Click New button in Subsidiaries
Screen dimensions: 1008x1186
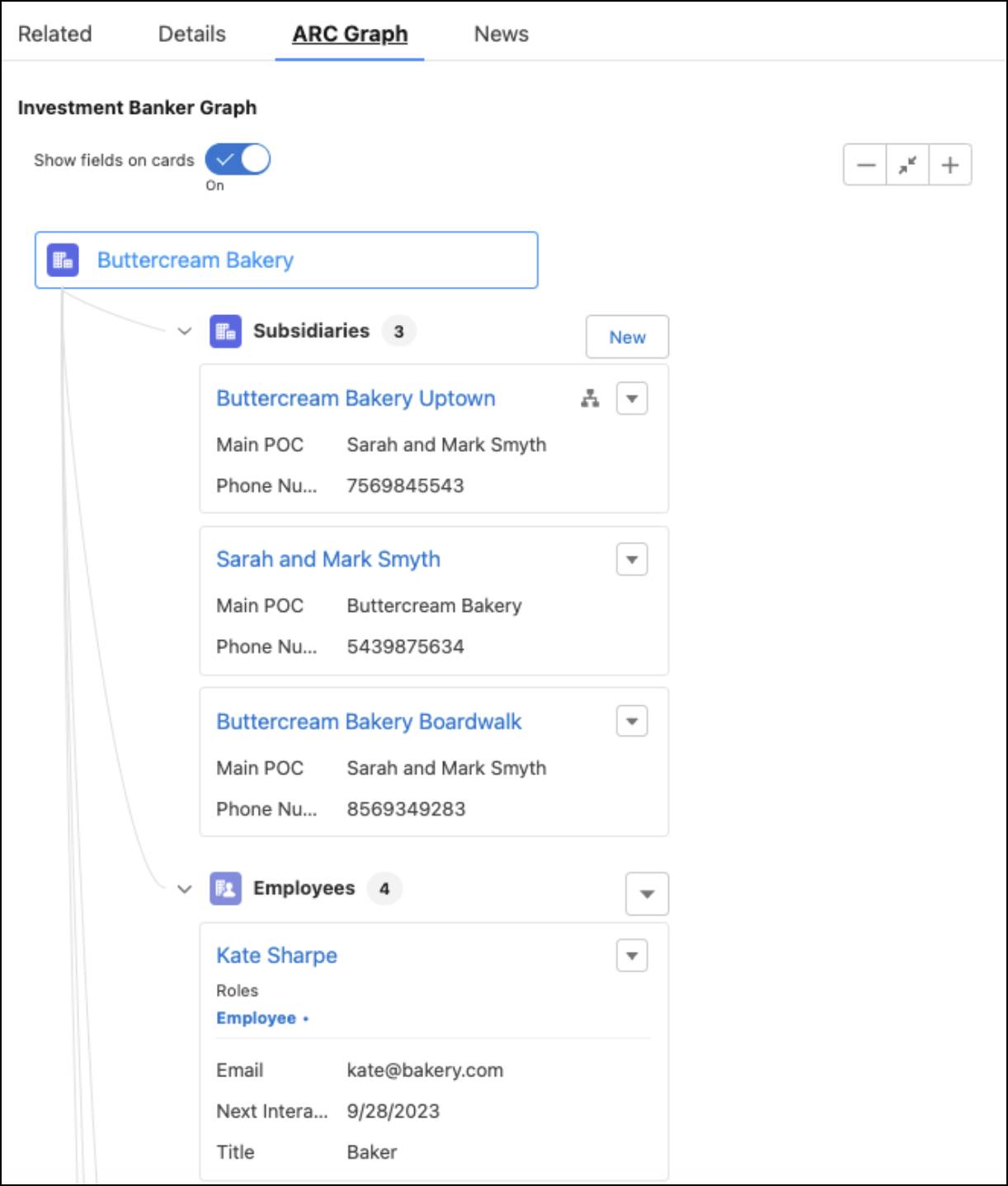(x=627, y=337)
